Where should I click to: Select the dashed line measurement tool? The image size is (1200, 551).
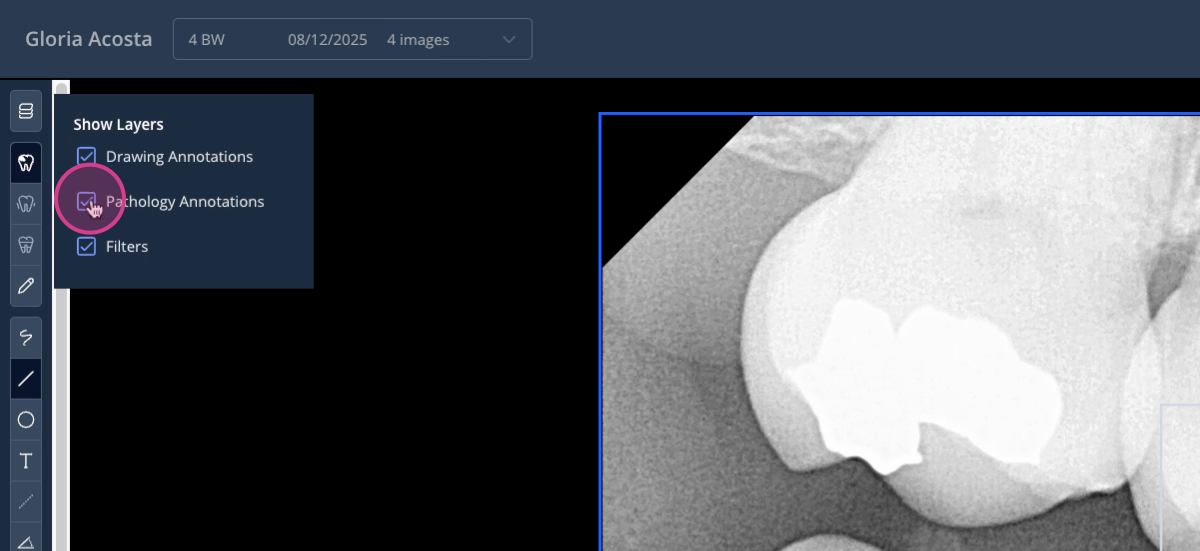26,502
